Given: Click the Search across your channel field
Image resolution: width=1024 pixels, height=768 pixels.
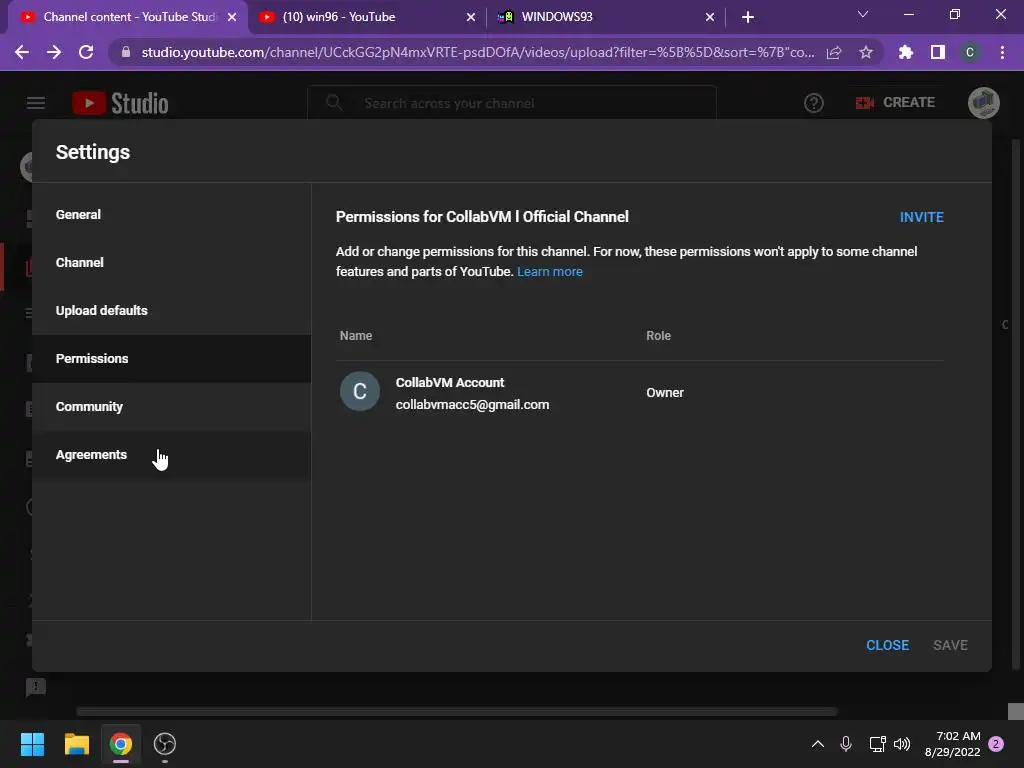Looking at the screenshot, I should 512,103.
